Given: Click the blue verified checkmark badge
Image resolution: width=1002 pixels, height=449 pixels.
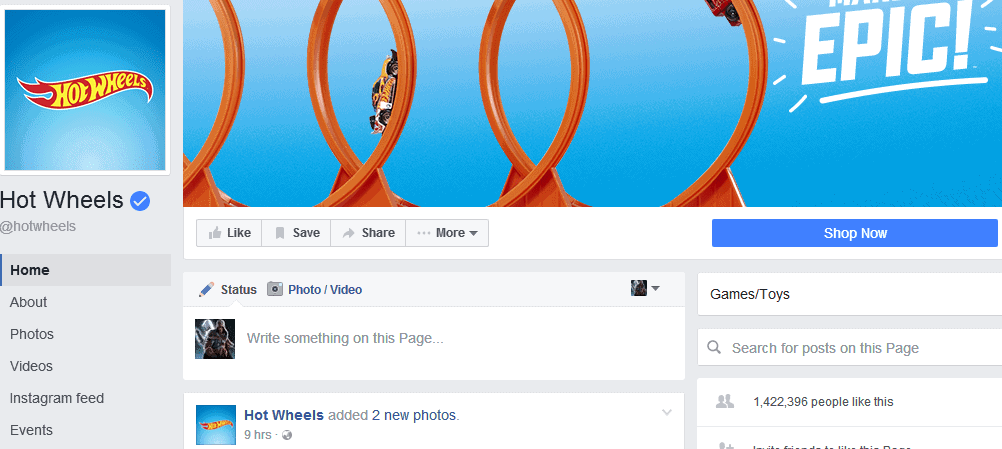Looking at the screenshot, I should click(140, 201).
